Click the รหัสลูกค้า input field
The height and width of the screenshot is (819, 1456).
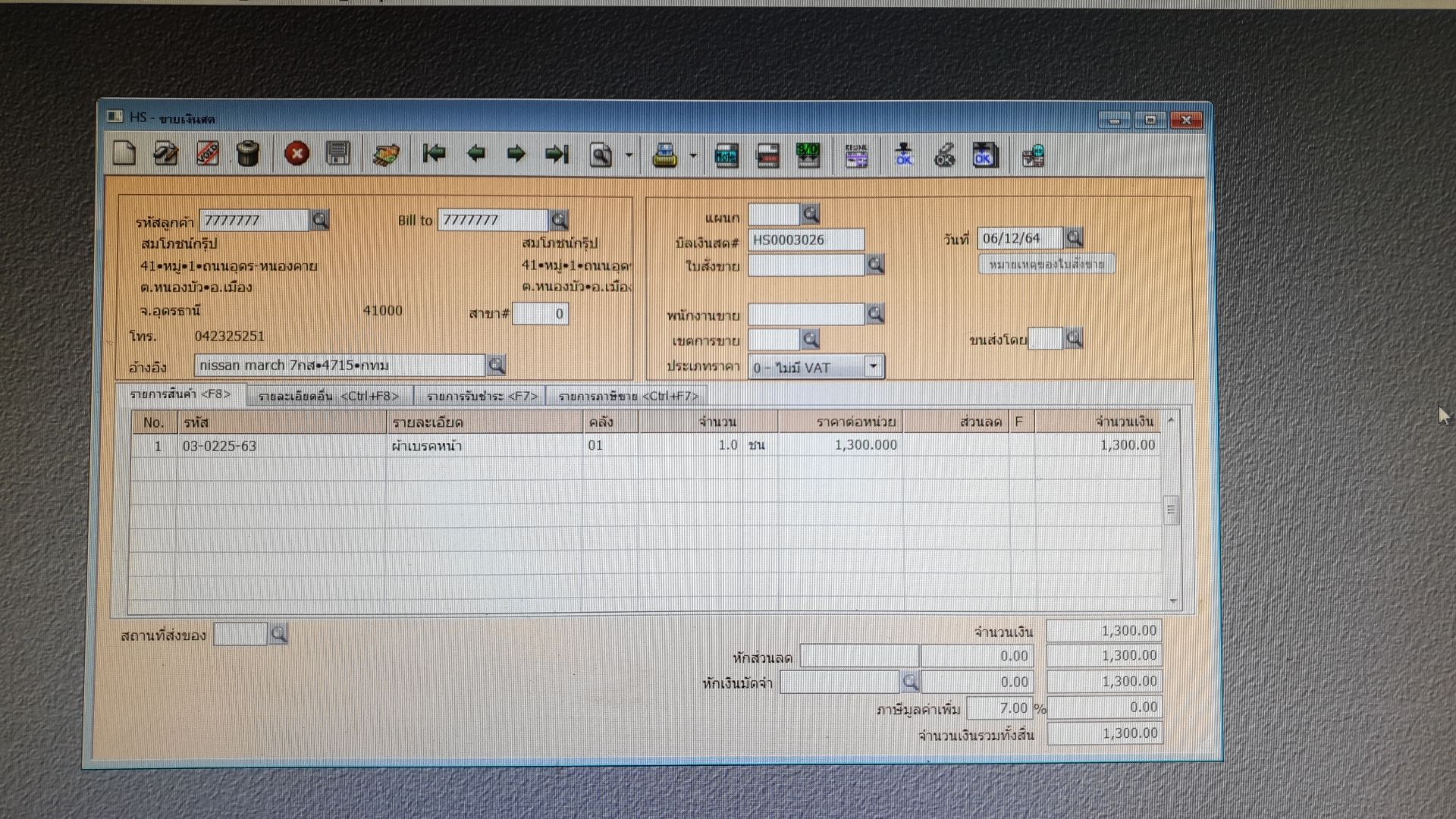click(254, 220)
